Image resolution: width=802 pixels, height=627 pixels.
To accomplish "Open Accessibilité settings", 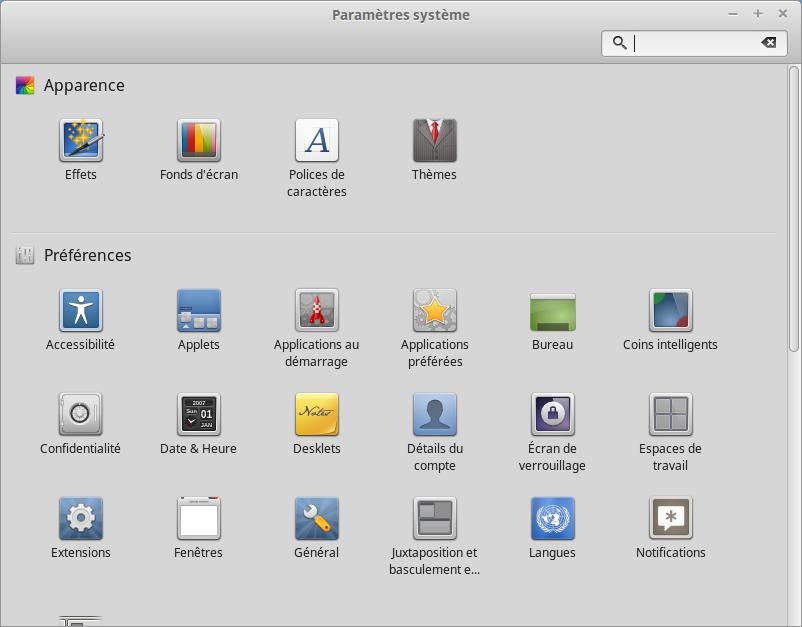I will point(81,310).
